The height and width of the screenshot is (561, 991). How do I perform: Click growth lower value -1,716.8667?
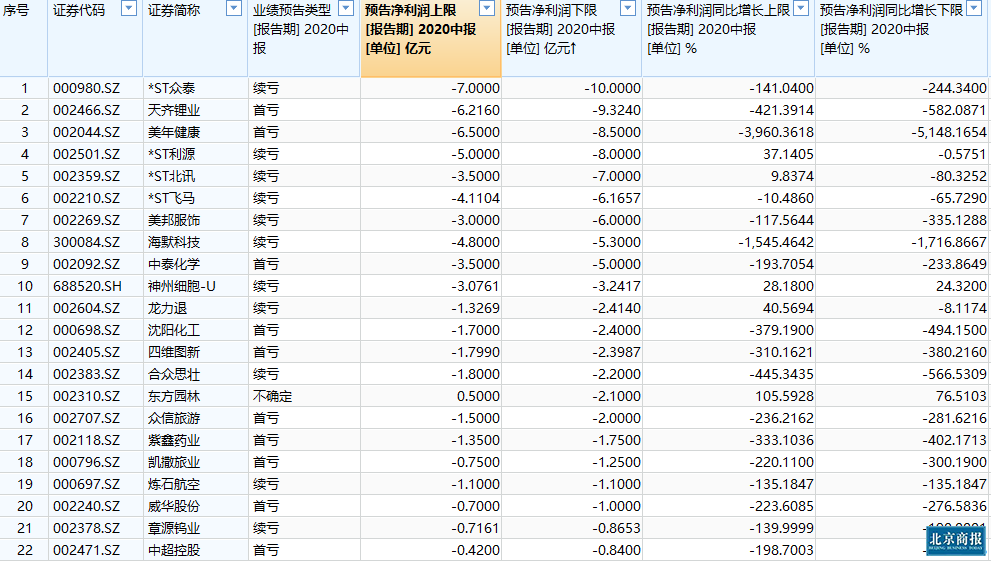[949, 243]
